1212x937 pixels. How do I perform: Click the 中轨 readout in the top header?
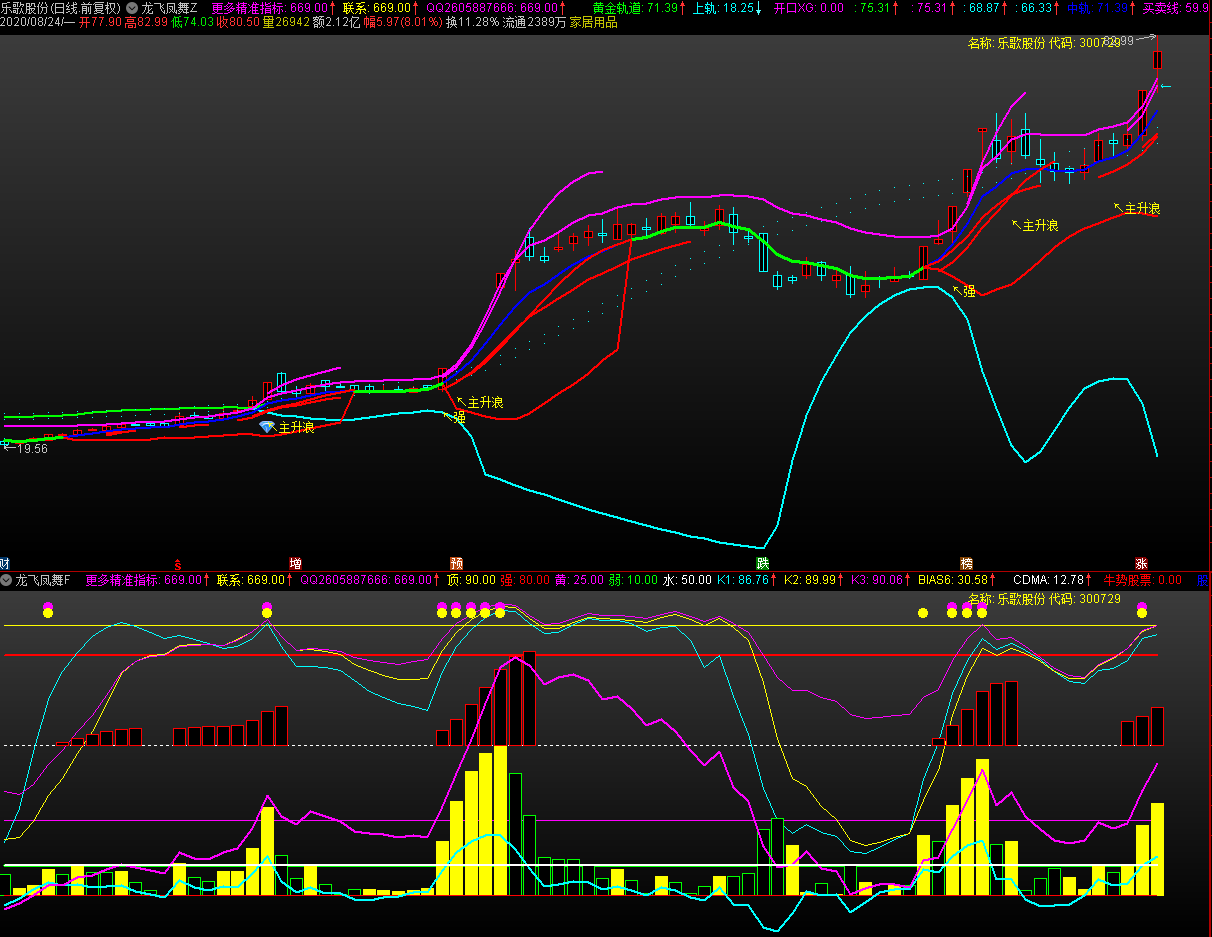(x=1097, y=7)
